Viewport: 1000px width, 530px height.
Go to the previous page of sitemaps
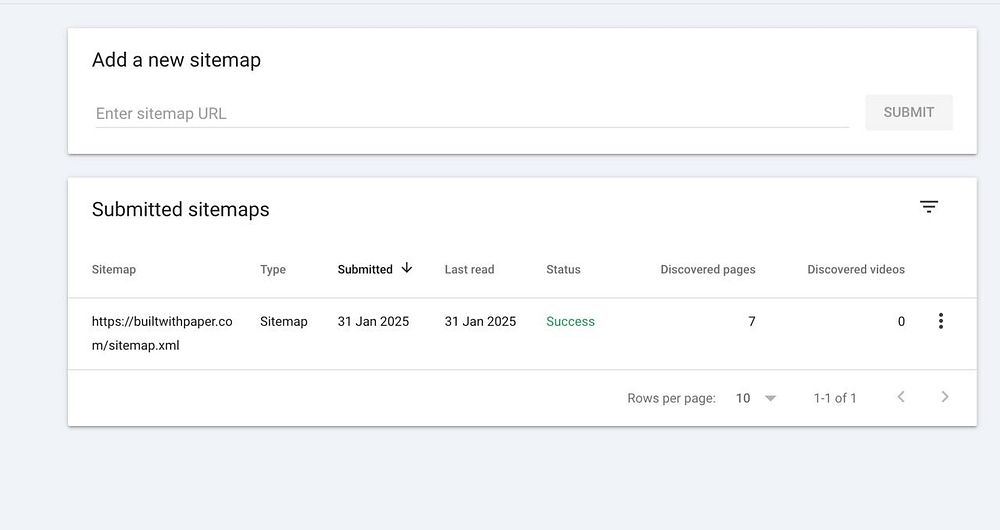[901, 397]
